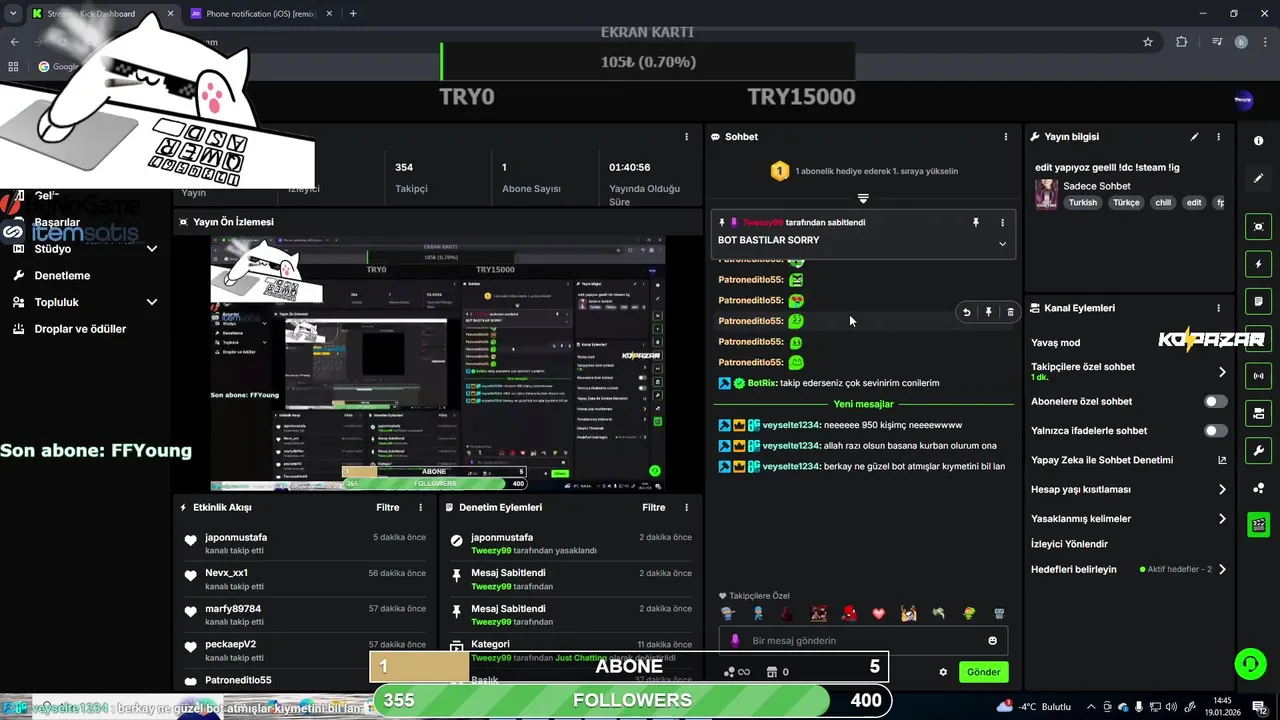Image resolution: width=1280 pixels, height=720 pixels.
Task: Click the pencil icon in Yayın bilgisi header
Action: click(1194, 137)
